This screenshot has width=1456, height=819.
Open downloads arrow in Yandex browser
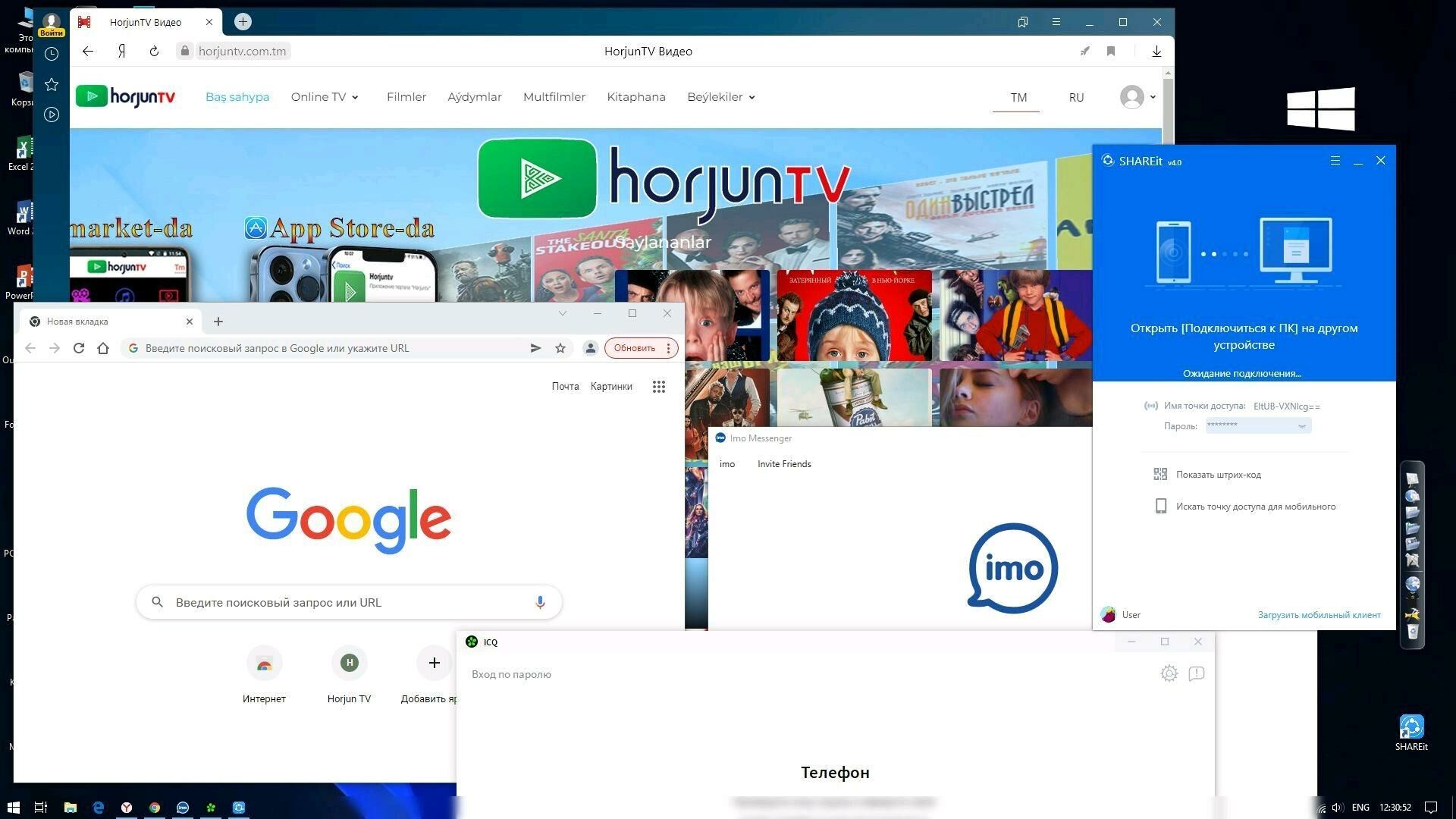pos(1156,52)
